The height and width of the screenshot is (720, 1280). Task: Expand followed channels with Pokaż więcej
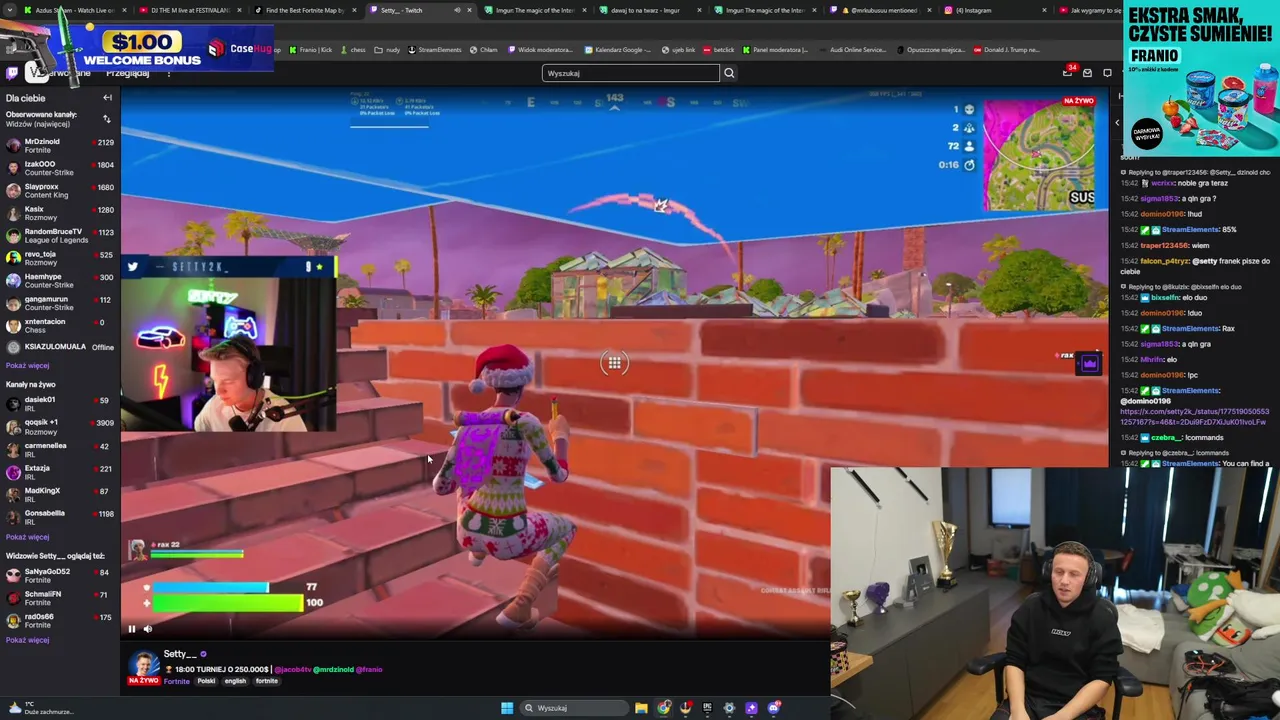pyautogui.click(x=27, y=366)
